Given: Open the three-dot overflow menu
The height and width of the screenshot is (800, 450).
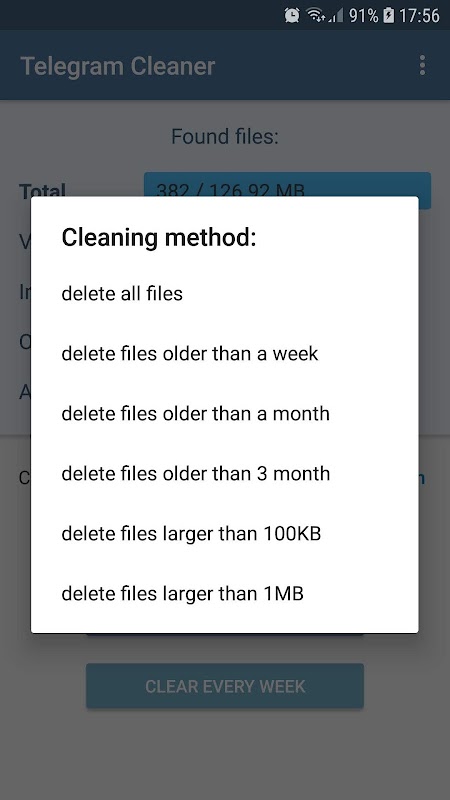Looking at the screenshot, I should pyautogui.click(x=422, y=65).
